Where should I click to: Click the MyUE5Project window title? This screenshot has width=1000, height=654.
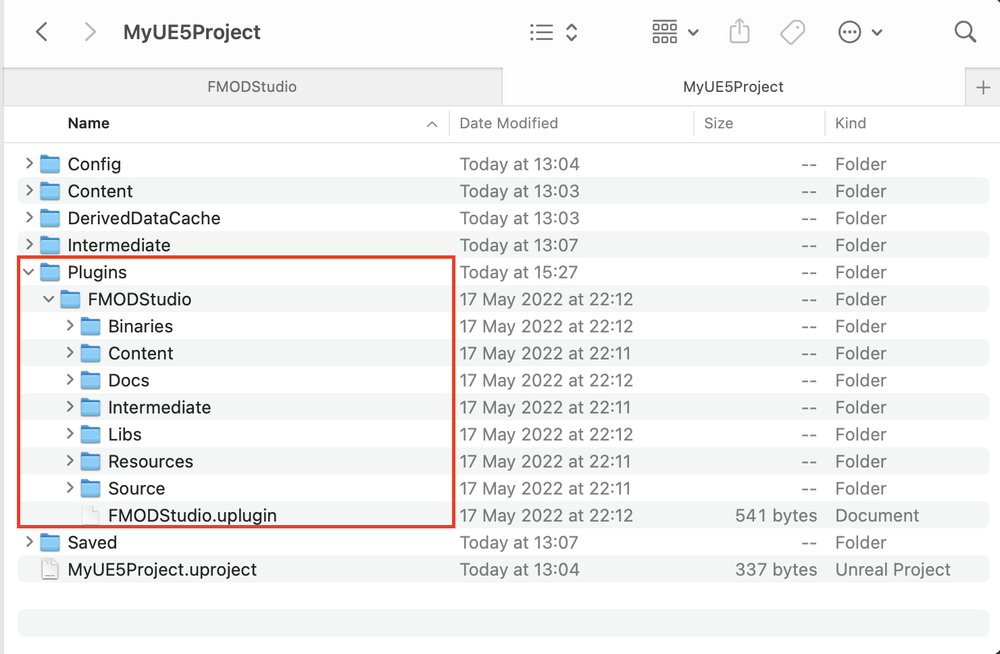[x=191, y=32]
